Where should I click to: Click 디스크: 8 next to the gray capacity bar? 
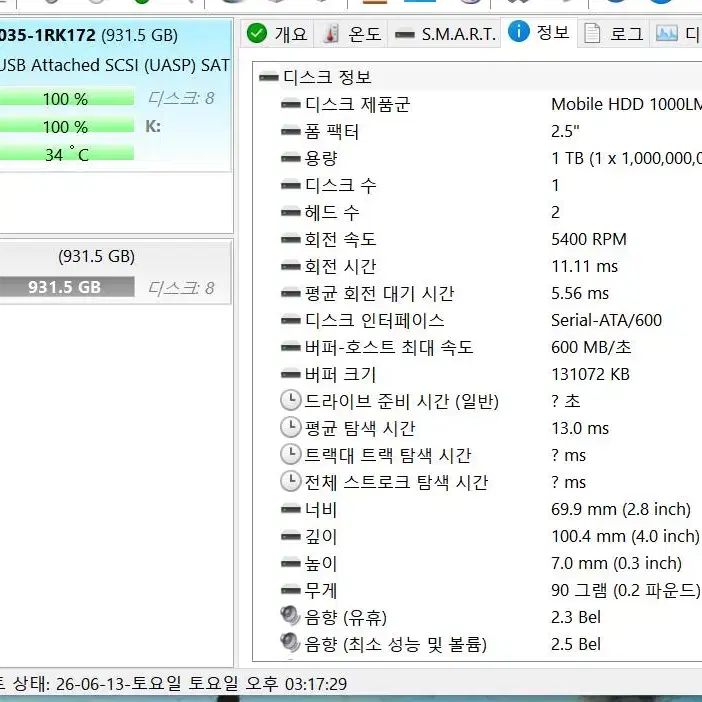181,288
